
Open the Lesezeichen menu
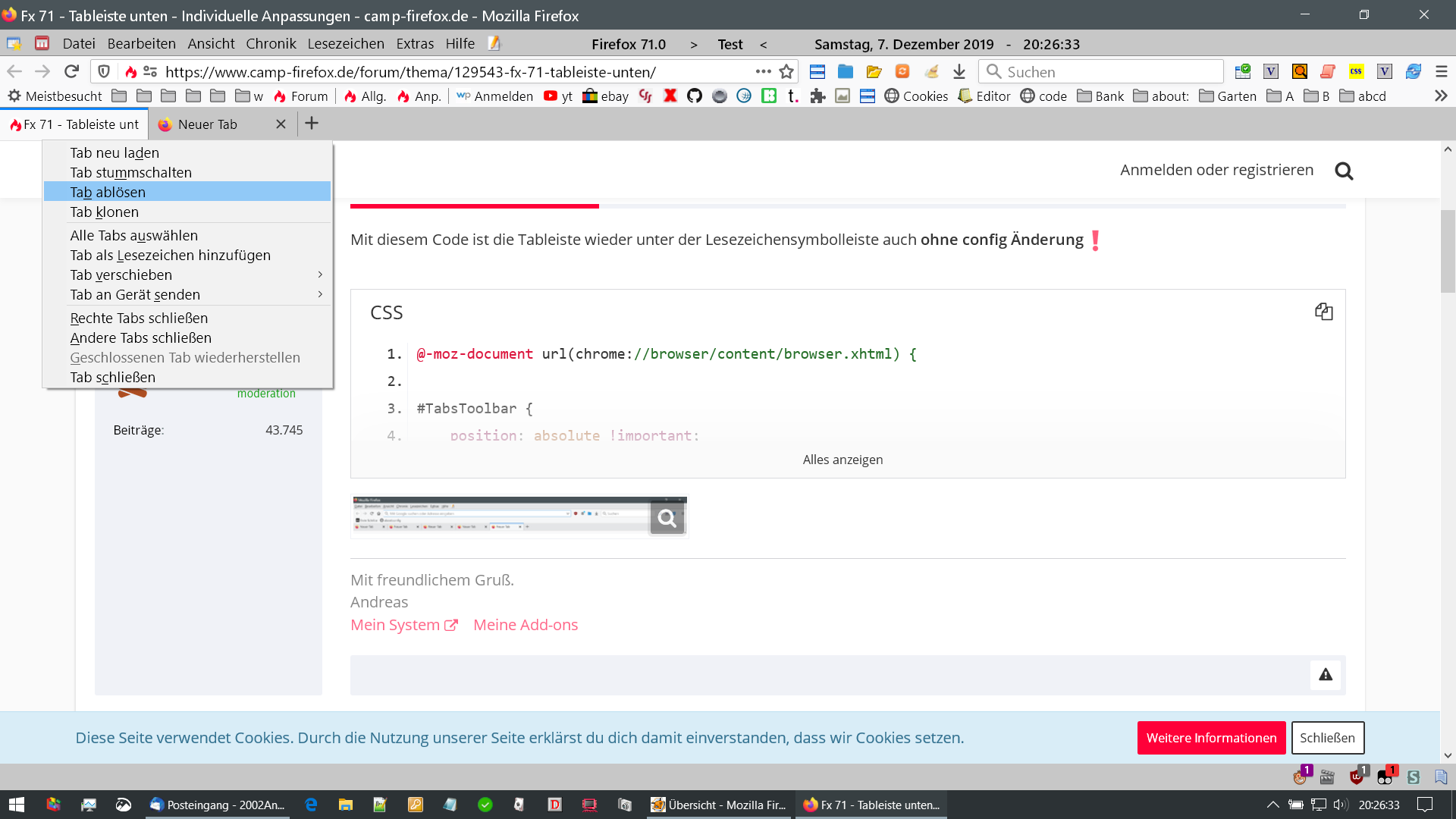coord(345,44)
